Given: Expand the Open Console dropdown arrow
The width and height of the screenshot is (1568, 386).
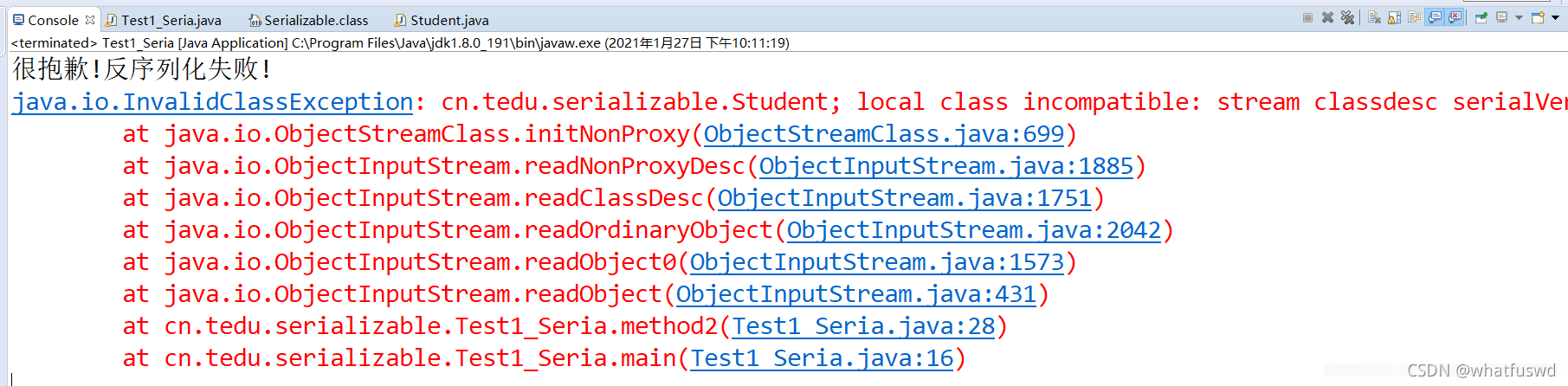Looking at the screenshot, I should click(1555, 17).
